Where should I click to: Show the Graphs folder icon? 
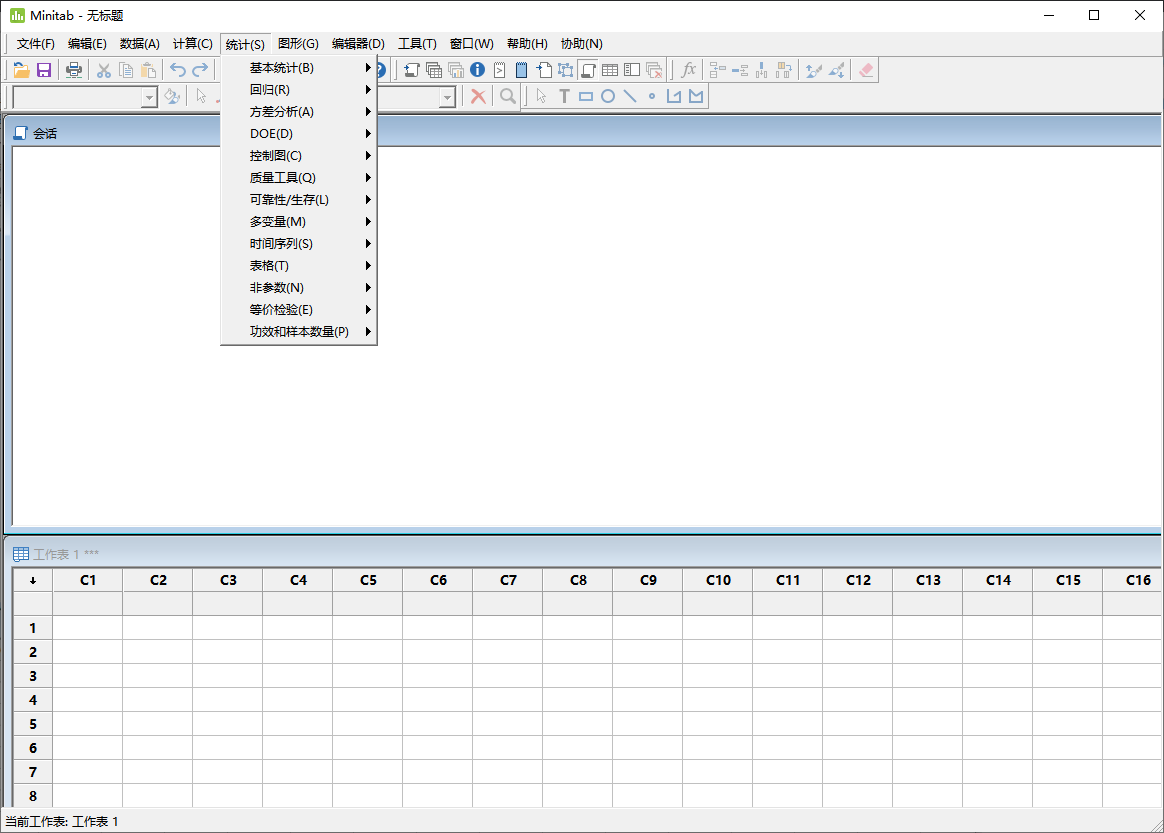[456, 71]
